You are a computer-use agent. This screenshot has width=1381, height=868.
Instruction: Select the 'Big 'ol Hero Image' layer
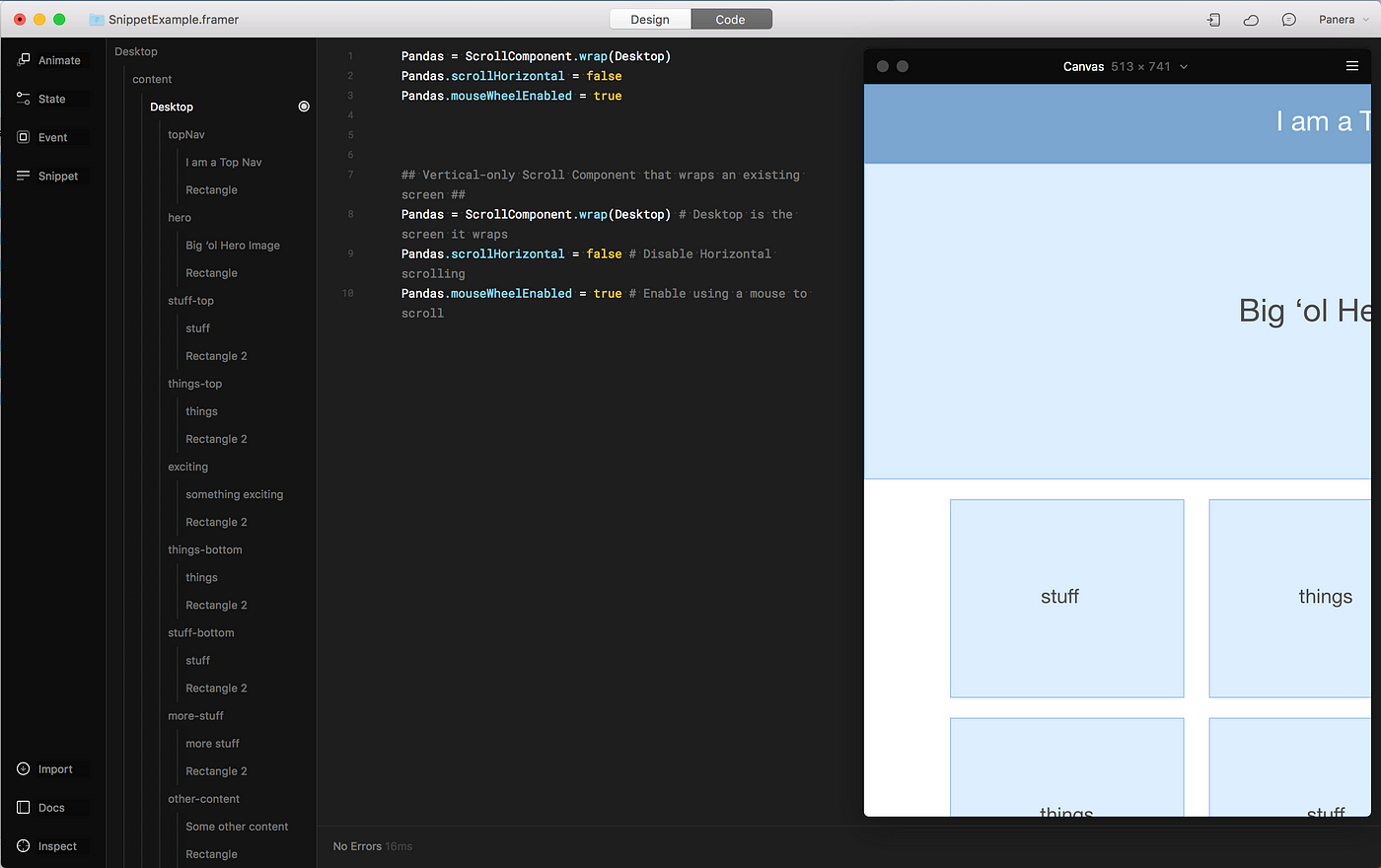(233, 245)
